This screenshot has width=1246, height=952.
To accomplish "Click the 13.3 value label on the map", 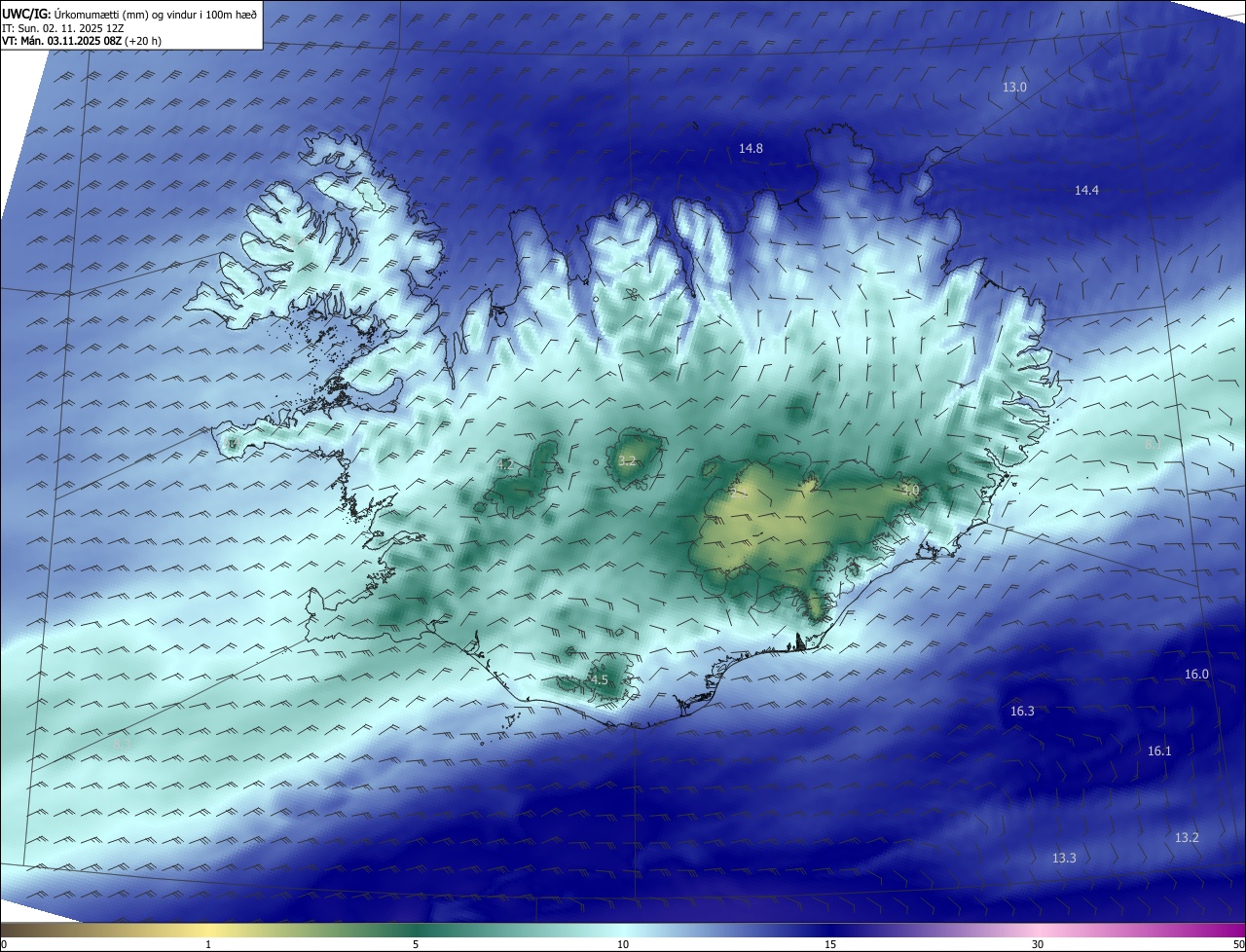I will pos(1064,859).
